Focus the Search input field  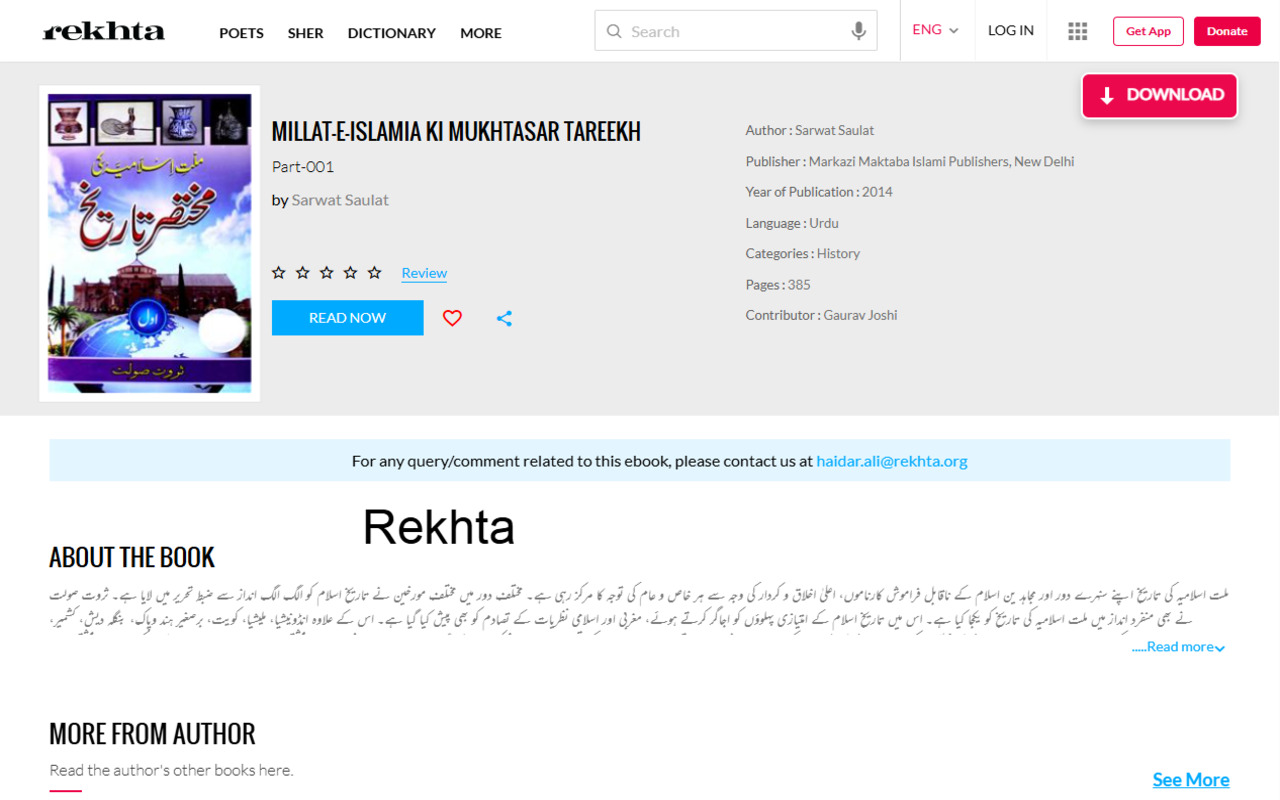(x=735, y=31)
